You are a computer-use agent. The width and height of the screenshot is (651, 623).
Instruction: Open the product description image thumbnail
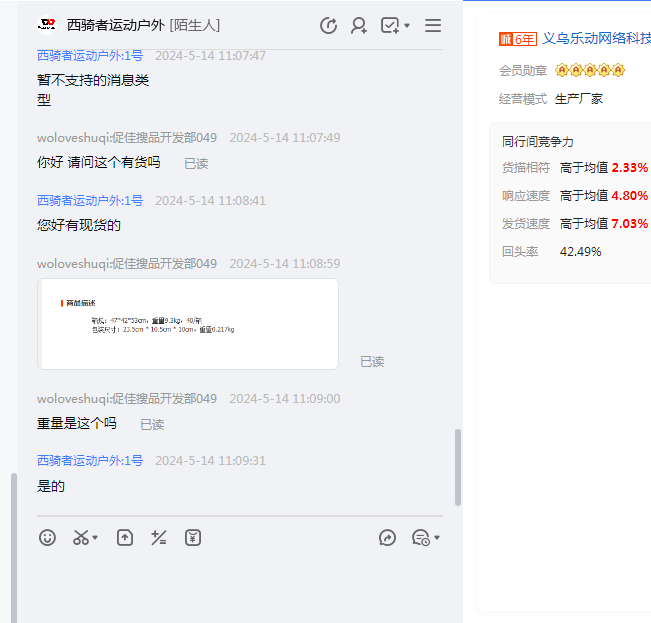click(188, 323)
